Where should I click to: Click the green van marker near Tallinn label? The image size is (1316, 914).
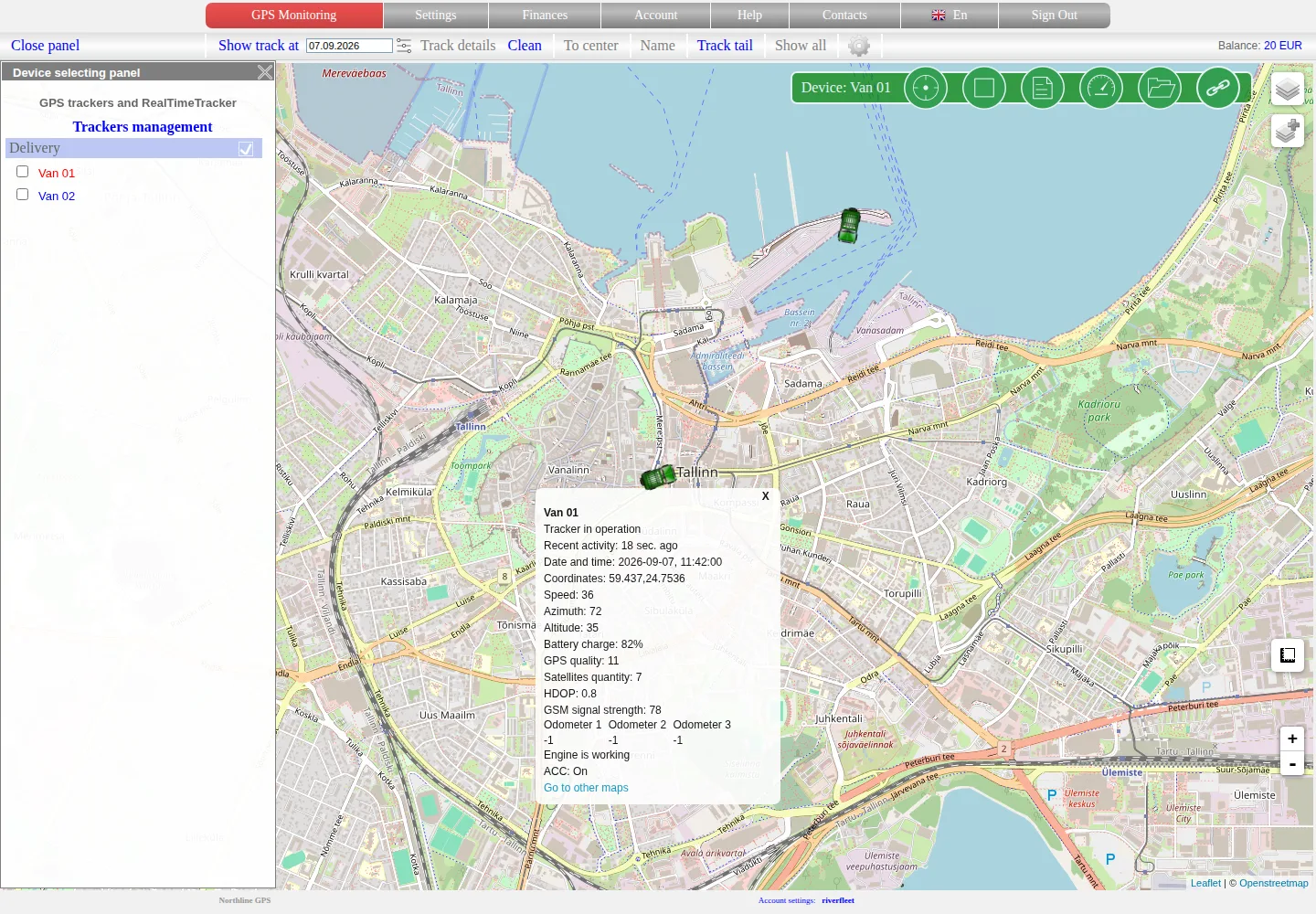pyautogui.click(x=658, y=476)
